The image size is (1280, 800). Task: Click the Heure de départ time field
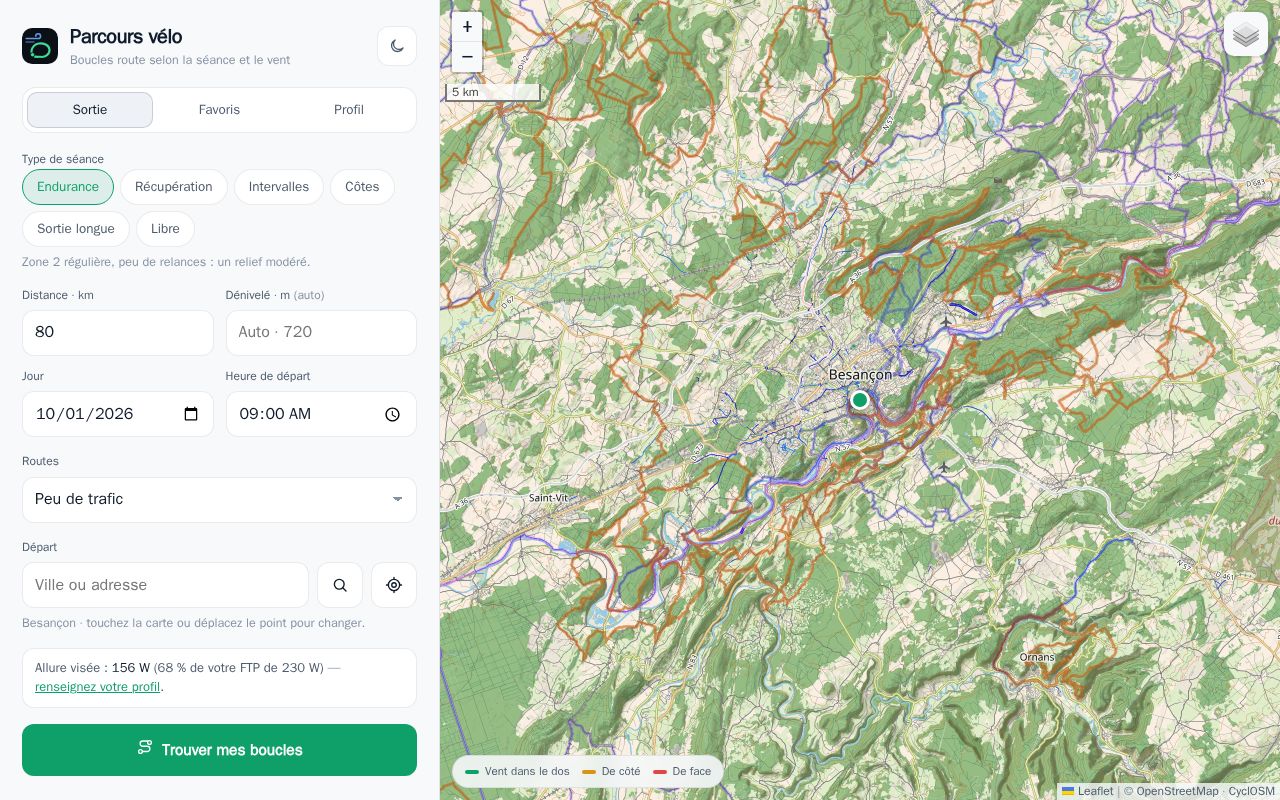click(x=321, y=414)
